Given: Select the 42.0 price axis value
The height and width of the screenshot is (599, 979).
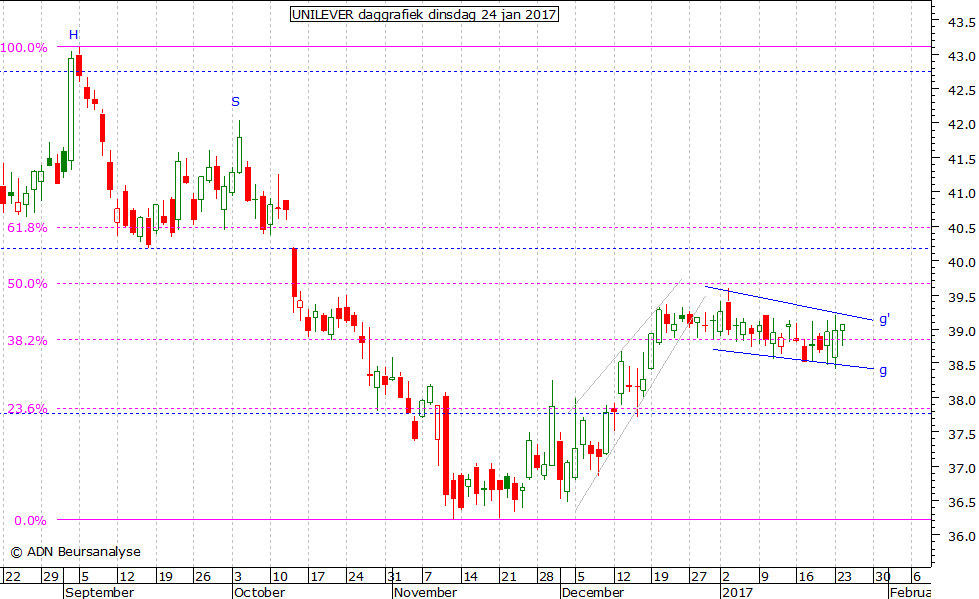Looking at the screenshot, I should click(x=962, y=125).
